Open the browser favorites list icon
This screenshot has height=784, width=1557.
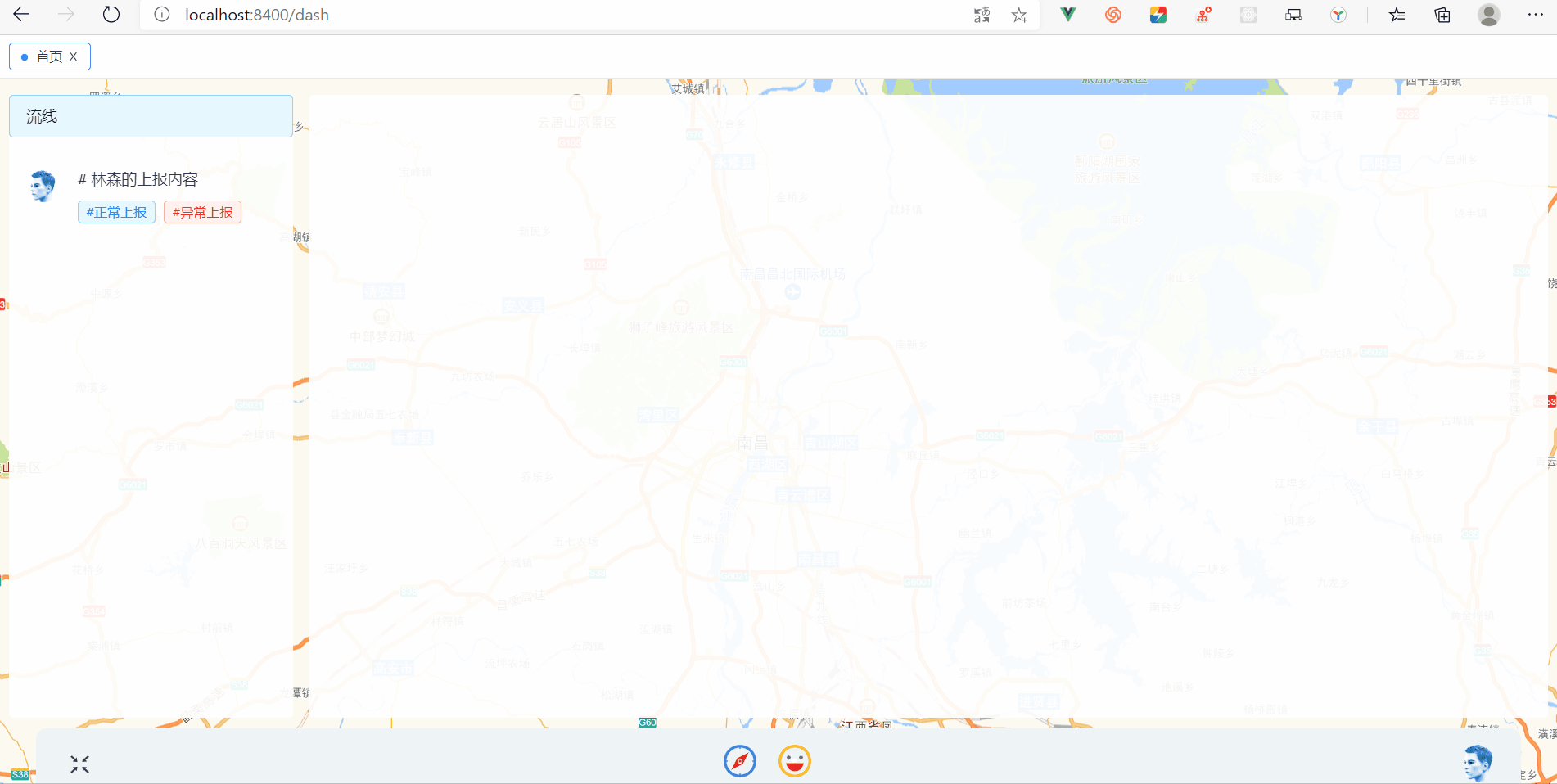tap(1397, 15)
